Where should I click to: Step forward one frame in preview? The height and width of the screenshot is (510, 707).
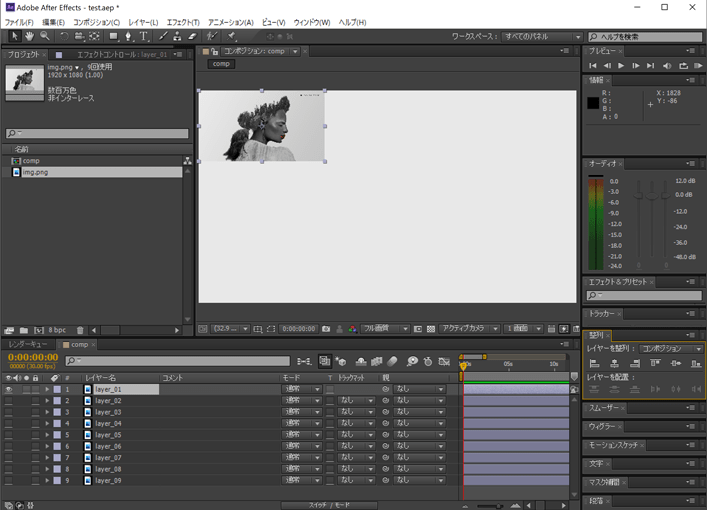click(x=636, y=65)
